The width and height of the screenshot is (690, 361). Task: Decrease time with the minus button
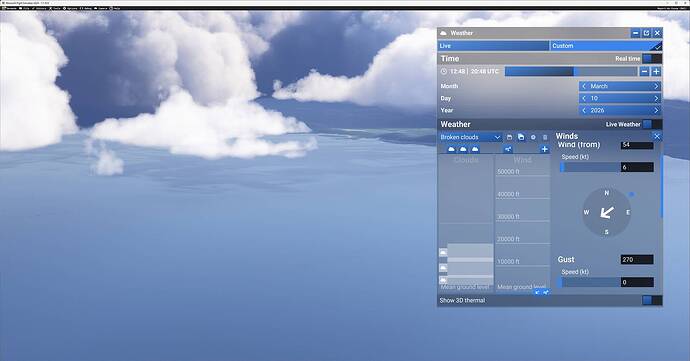coord(644,71)
